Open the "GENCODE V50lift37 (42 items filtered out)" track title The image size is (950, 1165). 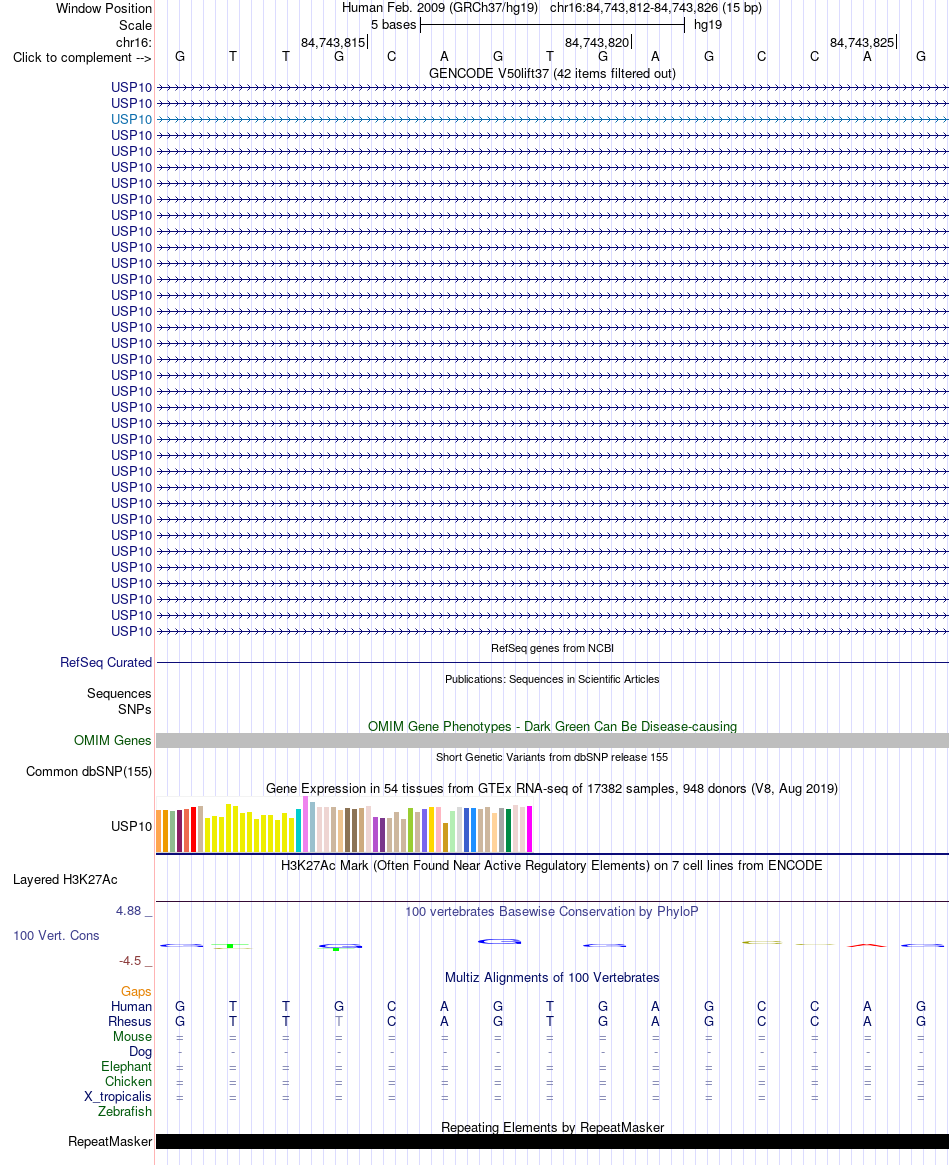(552, 74)
